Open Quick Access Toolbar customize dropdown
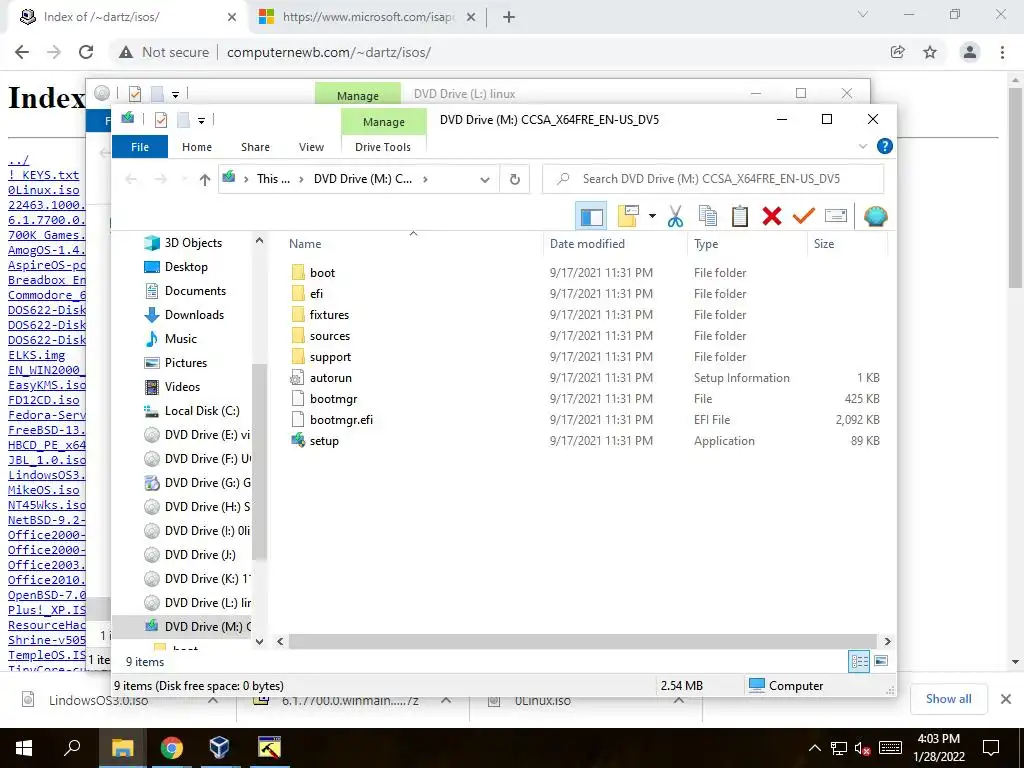The width and height of the screenshot is (1024, 768). pyautogui.click(x=201, y=120)
